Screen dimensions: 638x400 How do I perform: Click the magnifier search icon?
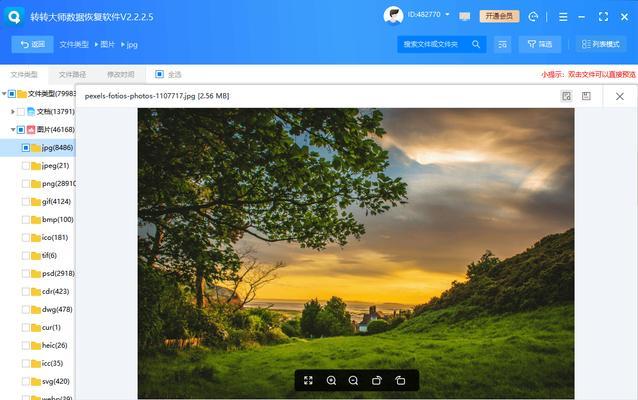point(476,44)
